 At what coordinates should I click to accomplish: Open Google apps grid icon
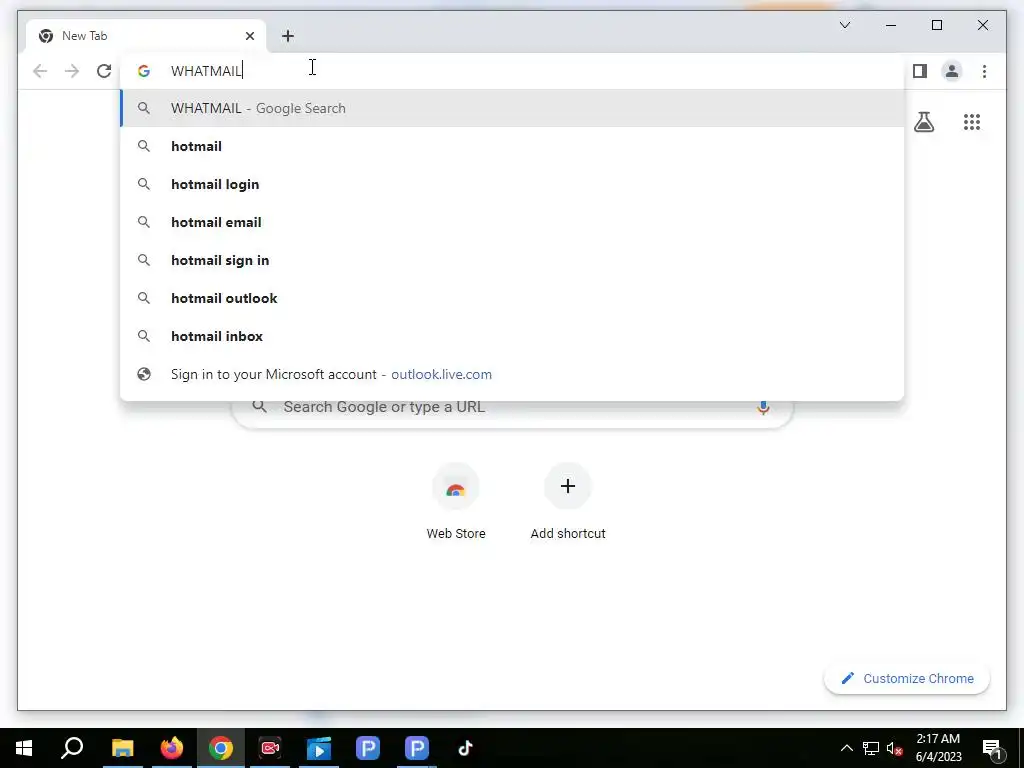tap(972, 122)
